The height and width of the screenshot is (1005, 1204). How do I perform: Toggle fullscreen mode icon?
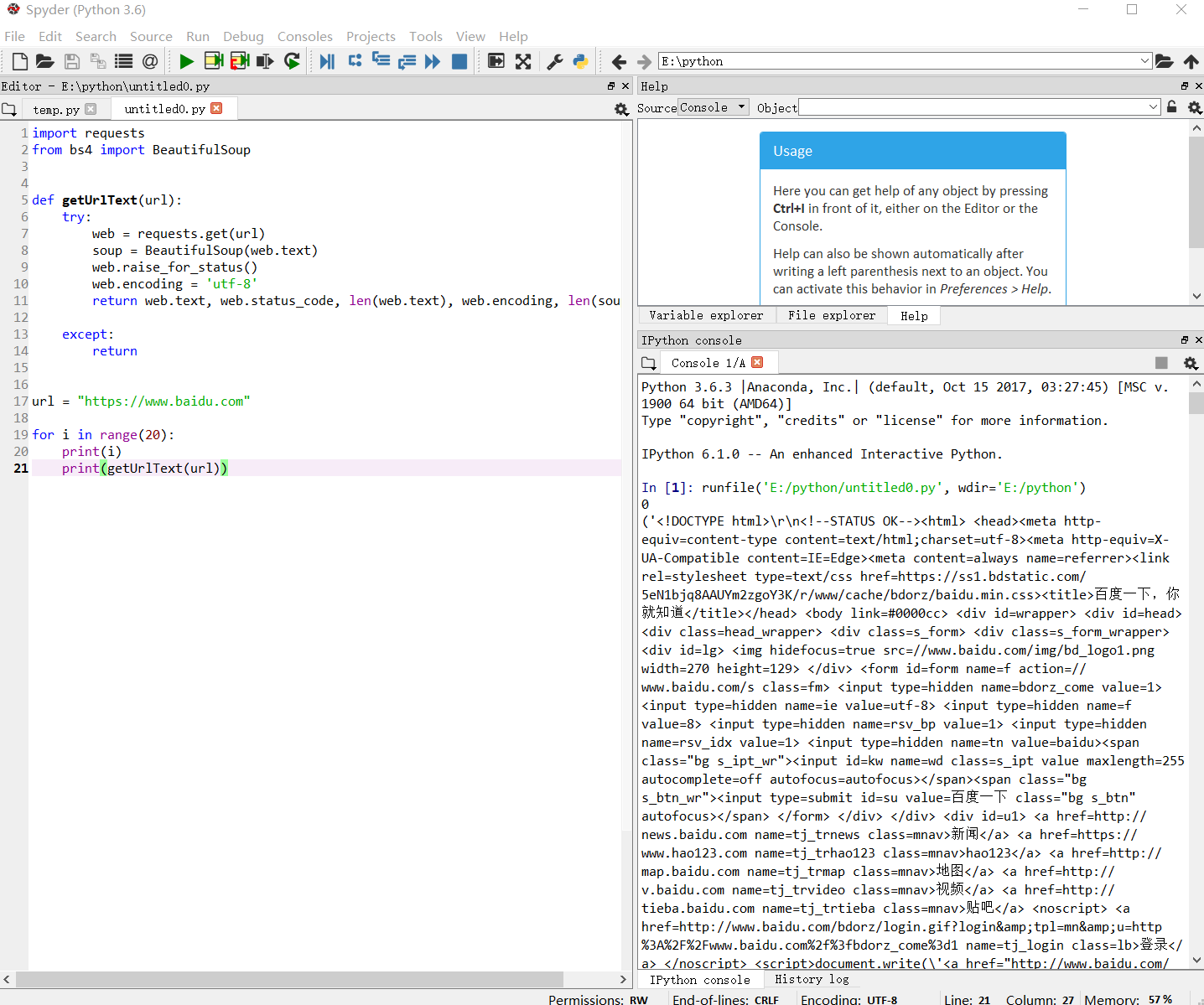click(523, 61)
